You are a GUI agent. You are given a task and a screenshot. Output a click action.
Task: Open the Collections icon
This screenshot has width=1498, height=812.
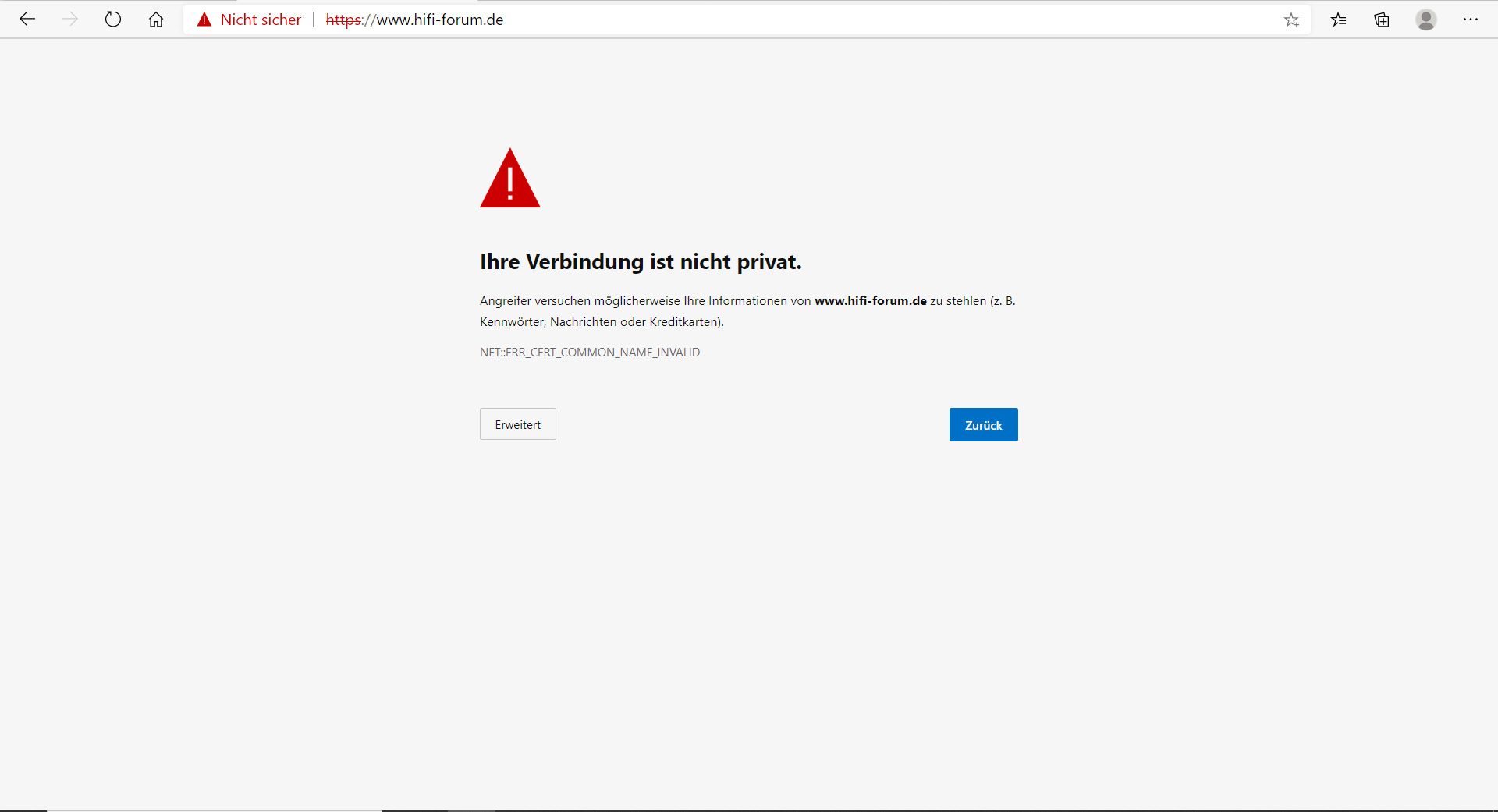tap(1382, 20)
